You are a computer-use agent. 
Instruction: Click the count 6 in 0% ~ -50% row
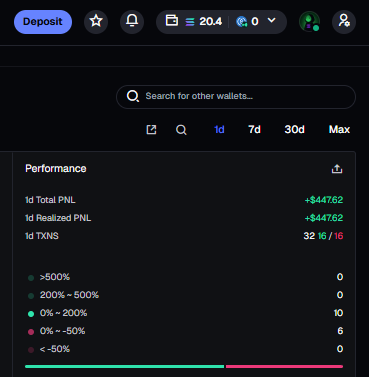(x=340, y=331)
